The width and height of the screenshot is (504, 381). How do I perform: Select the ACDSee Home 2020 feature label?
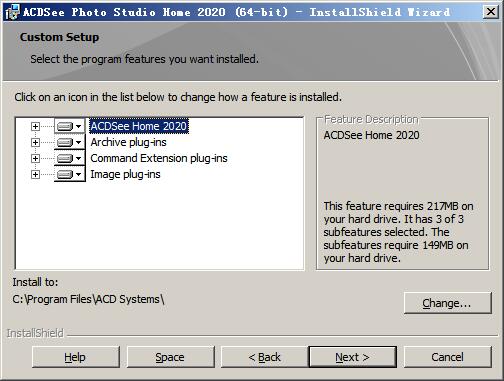coord(139,126)
